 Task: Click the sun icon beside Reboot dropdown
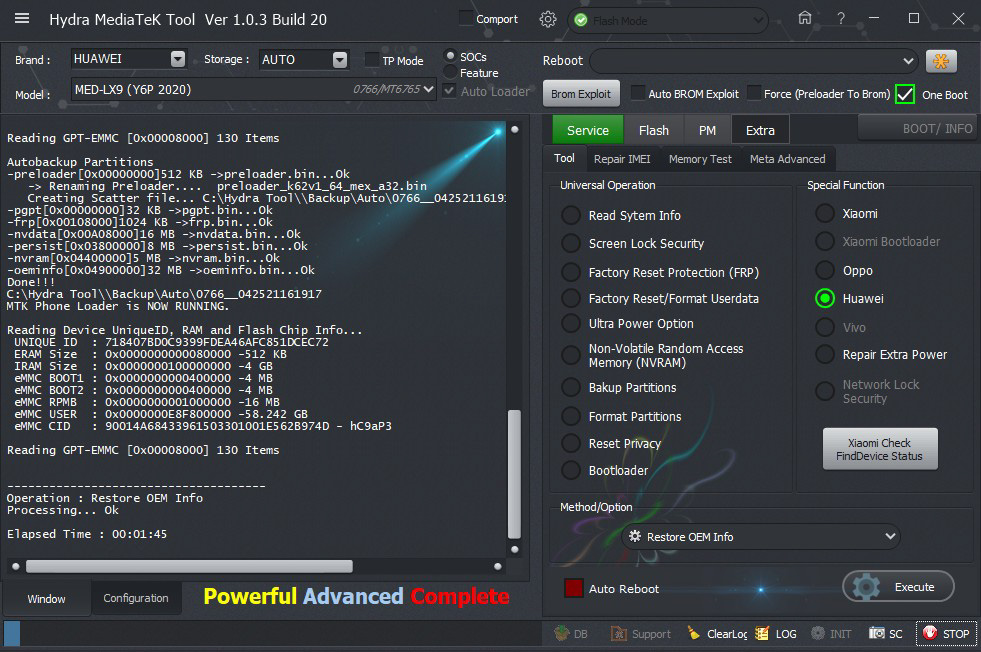pos(940,61)
